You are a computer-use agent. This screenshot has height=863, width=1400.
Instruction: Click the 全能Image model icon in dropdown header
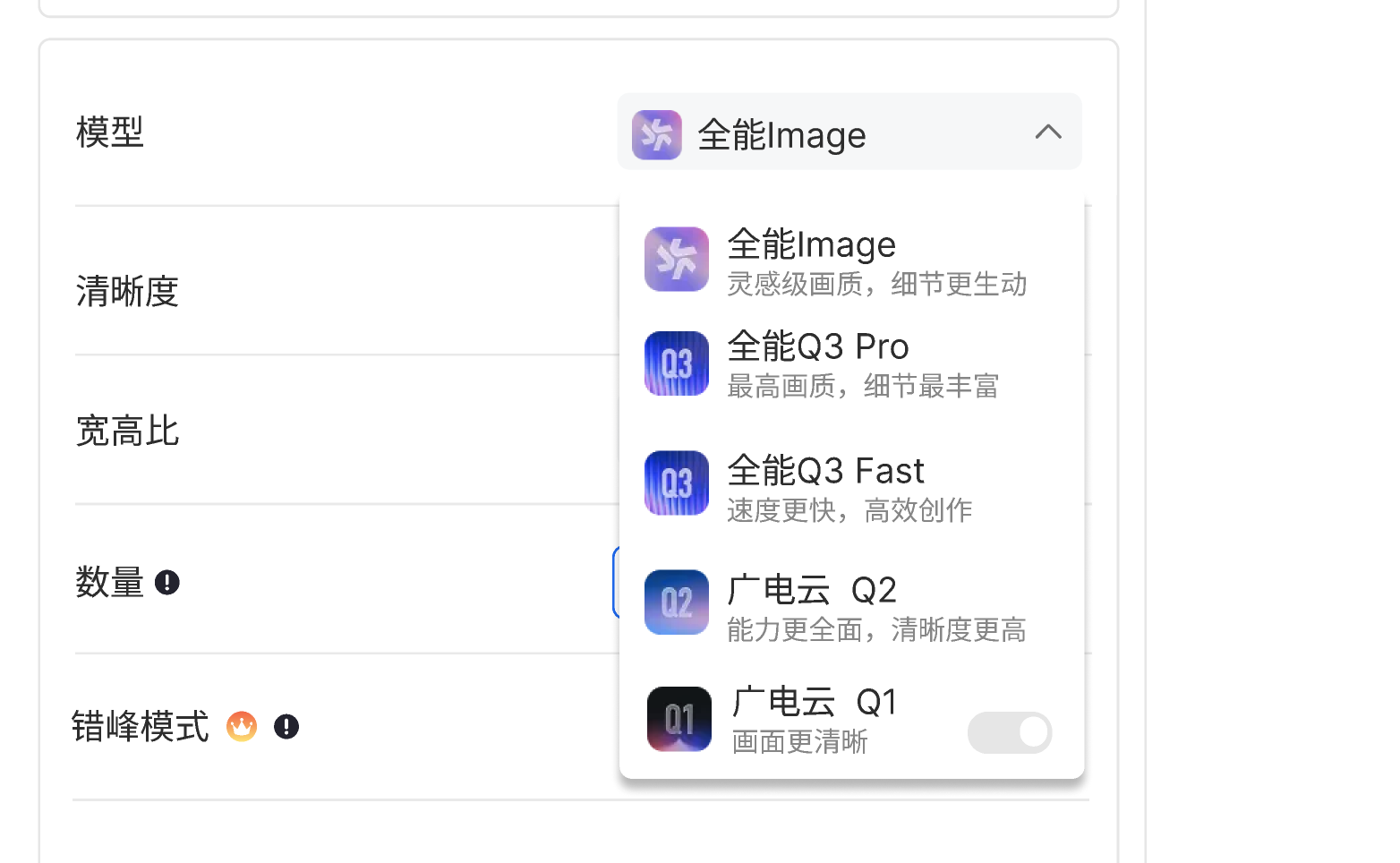(x=657, y=134)
